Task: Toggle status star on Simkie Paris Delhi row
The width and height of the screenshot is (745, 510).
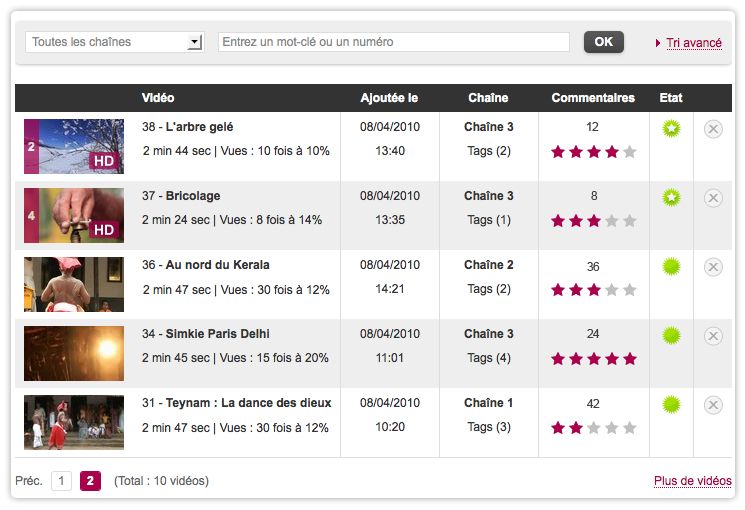Action: pos(671,335)
